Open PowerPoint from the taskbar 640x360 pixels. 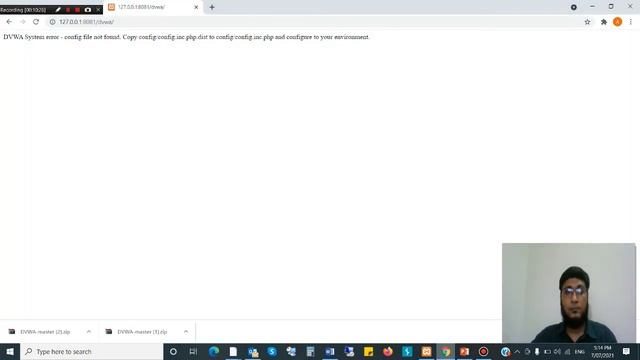point(464,351)
